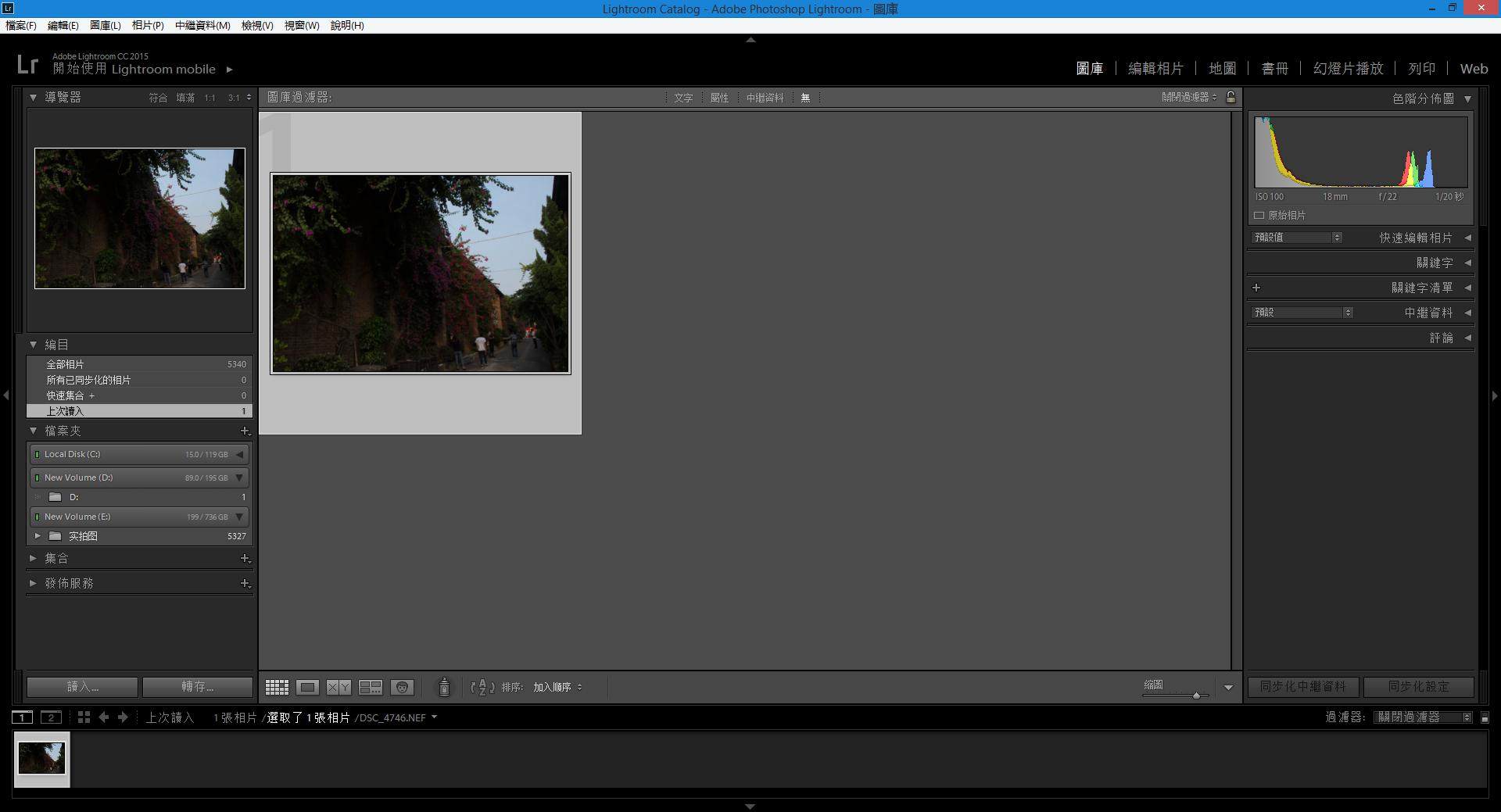Click the filmstrip grid view icon

(84, 717)
